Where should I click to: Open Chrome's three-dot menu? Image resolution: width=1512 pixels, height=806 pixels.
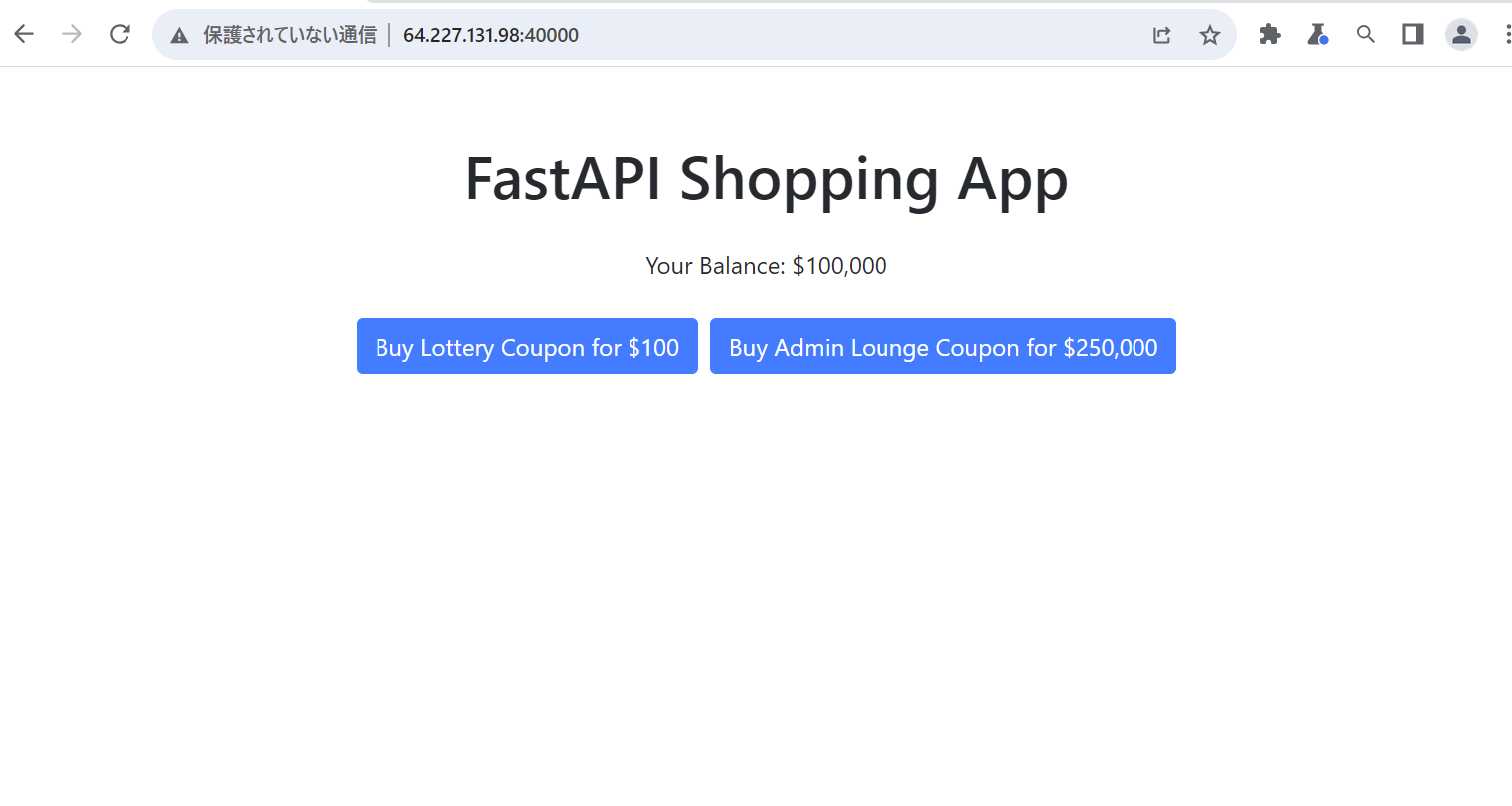click(1506, 34)
